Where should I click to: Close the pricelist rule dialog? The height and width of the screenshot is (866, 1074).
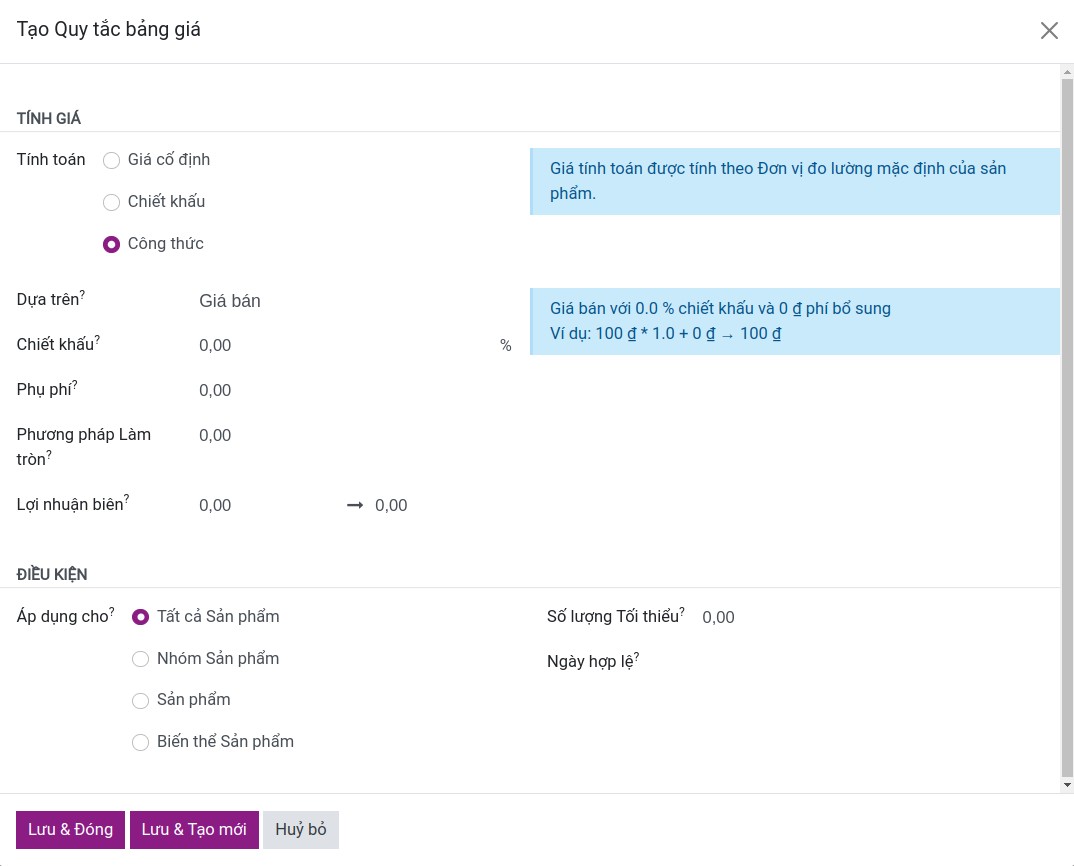1049,30
